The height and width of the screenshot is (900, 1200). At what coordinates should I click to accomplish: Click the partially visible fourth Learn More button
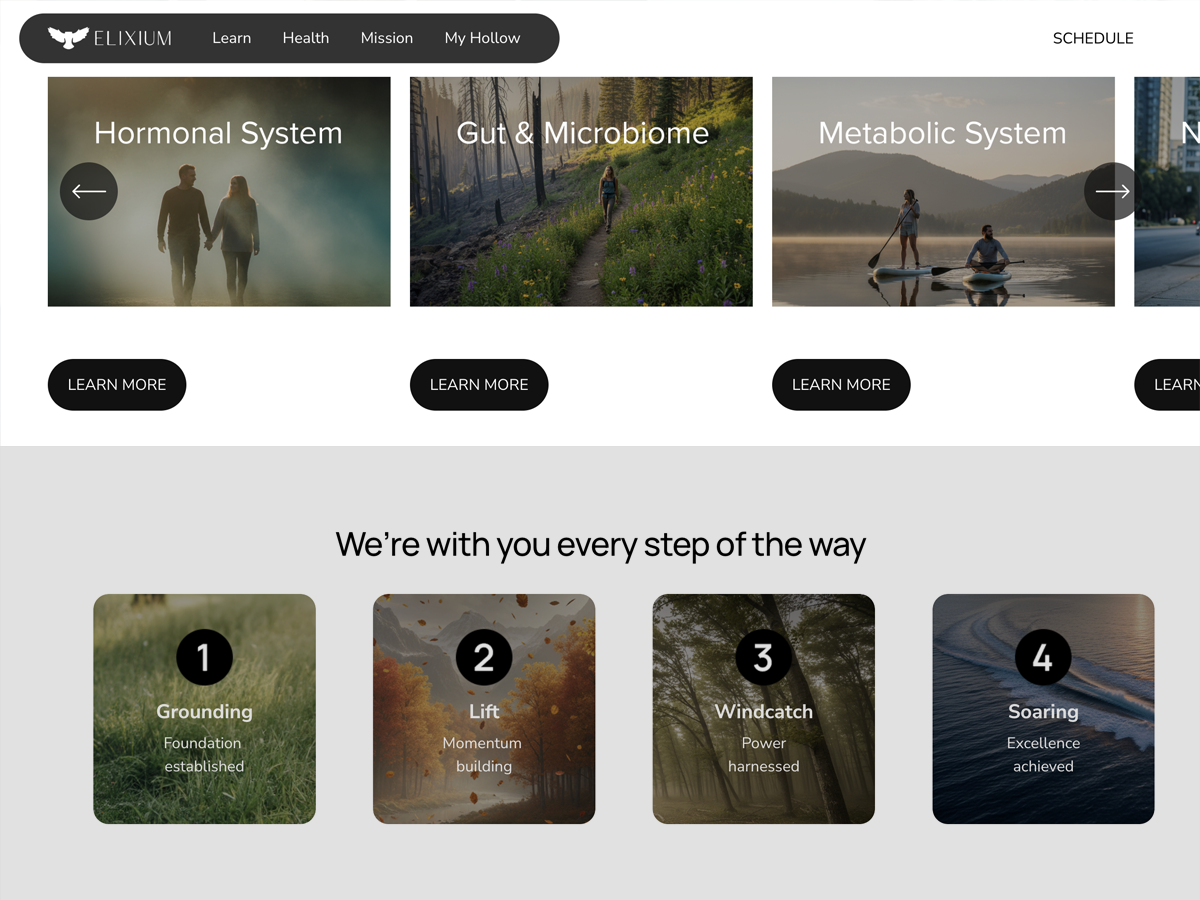pyautogui.click(x=1168, y=384)
